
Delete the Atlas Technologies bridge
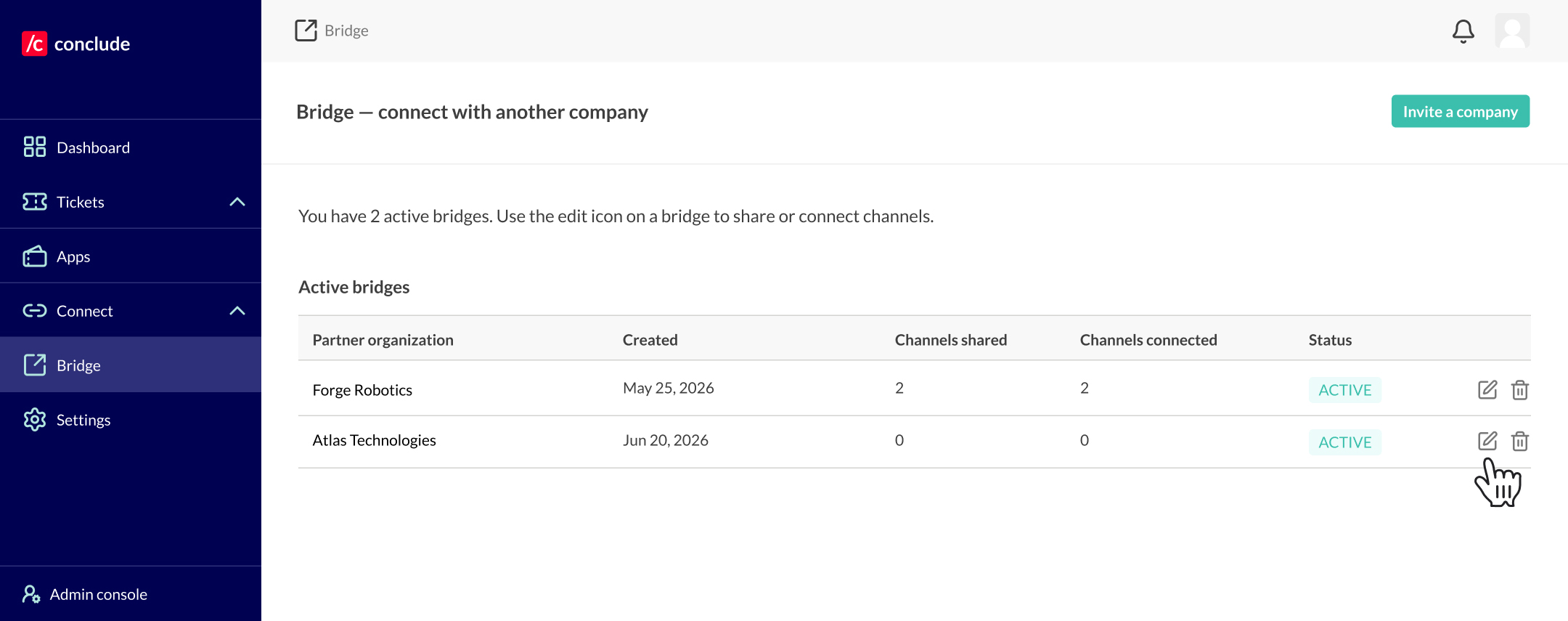point(1520,441)
